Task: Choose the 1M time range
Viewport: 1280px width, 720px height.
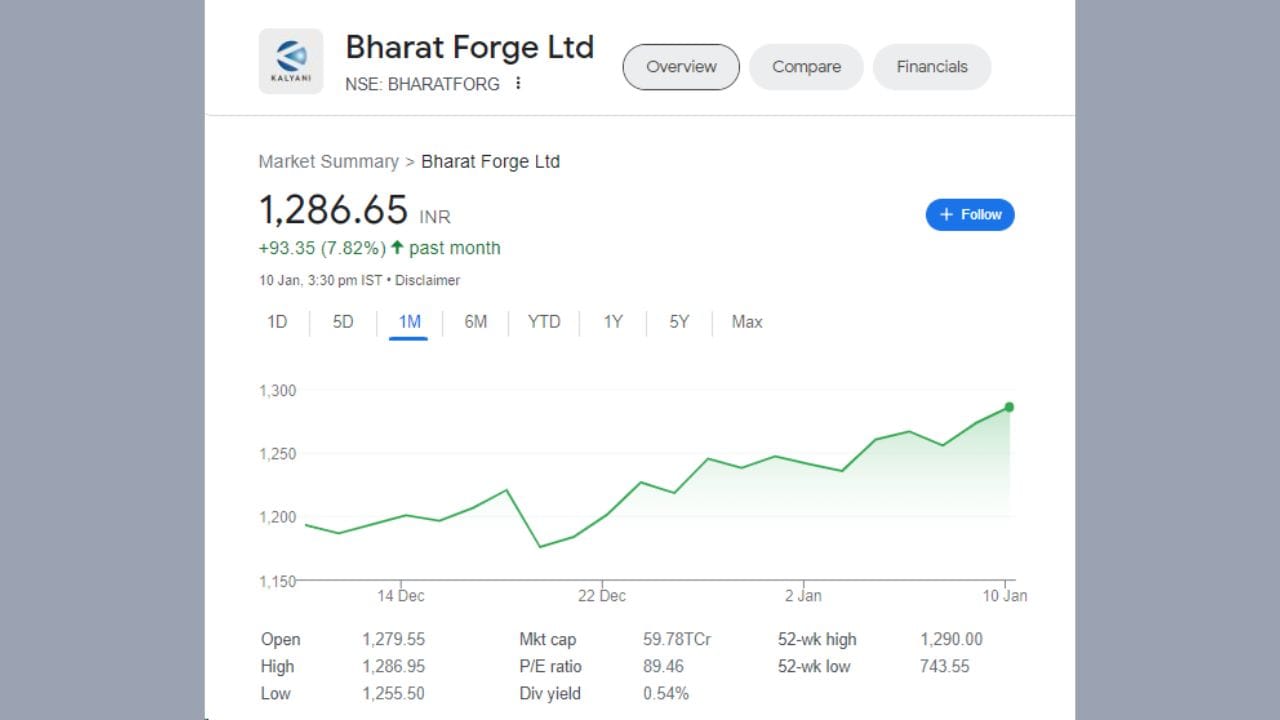Action: pyautogui.click(x=409, y=322)
